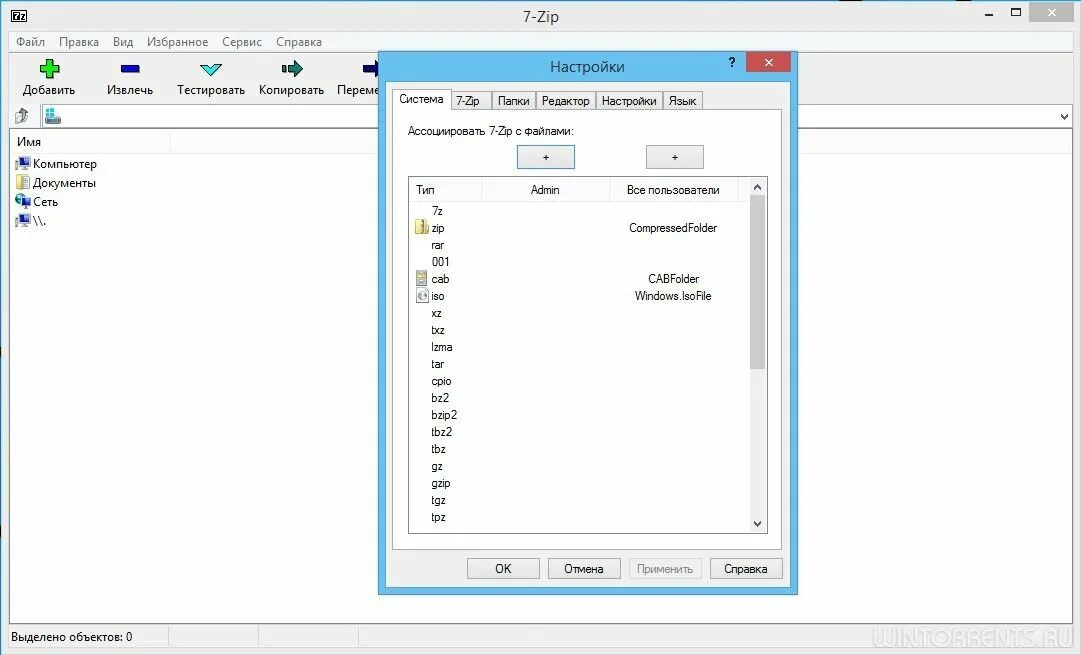
Task: Click the computer icon in address bar
Action: (x=53, y=117)
